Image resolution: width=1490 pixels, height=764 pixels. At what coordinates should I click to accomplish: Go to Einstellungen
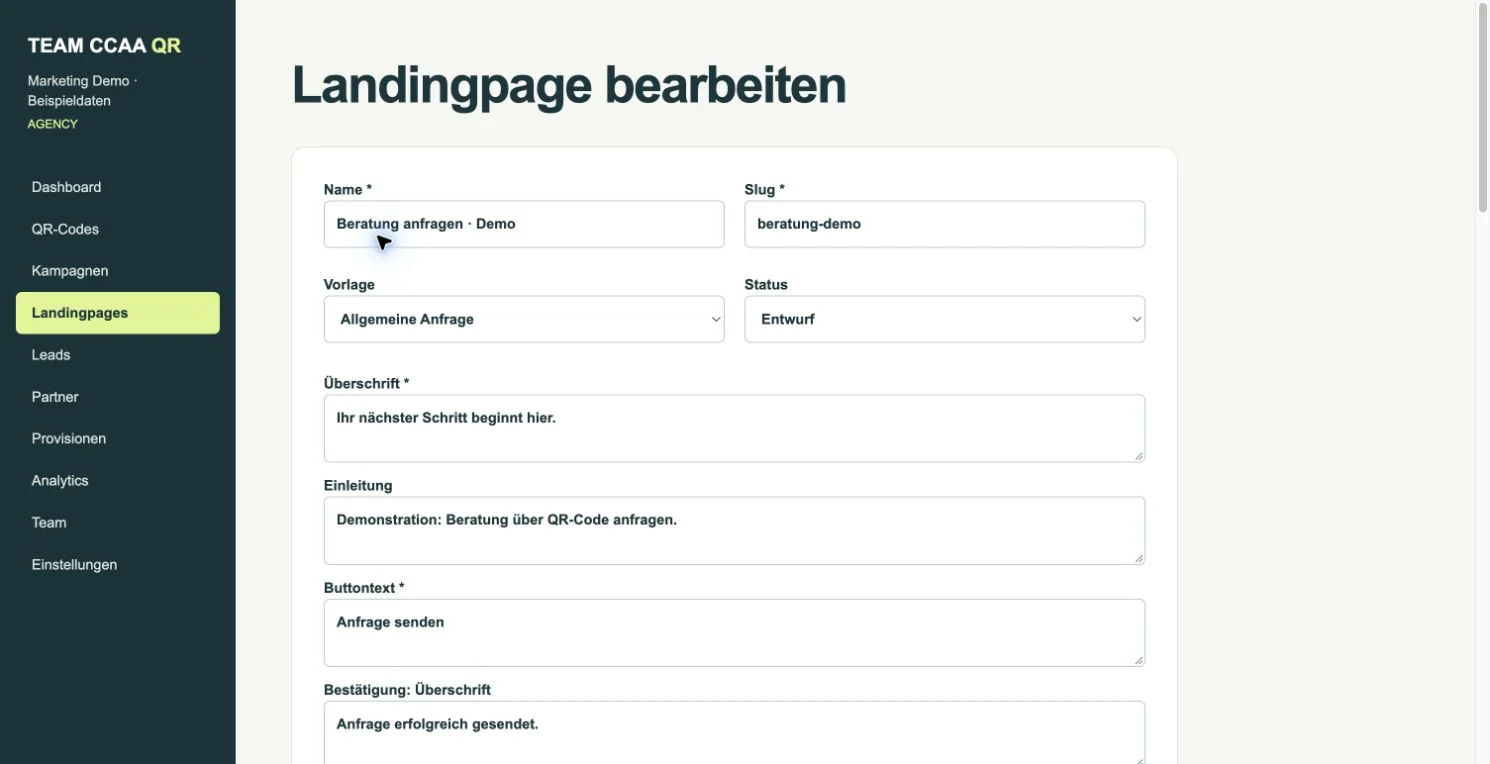click(118, 565)
